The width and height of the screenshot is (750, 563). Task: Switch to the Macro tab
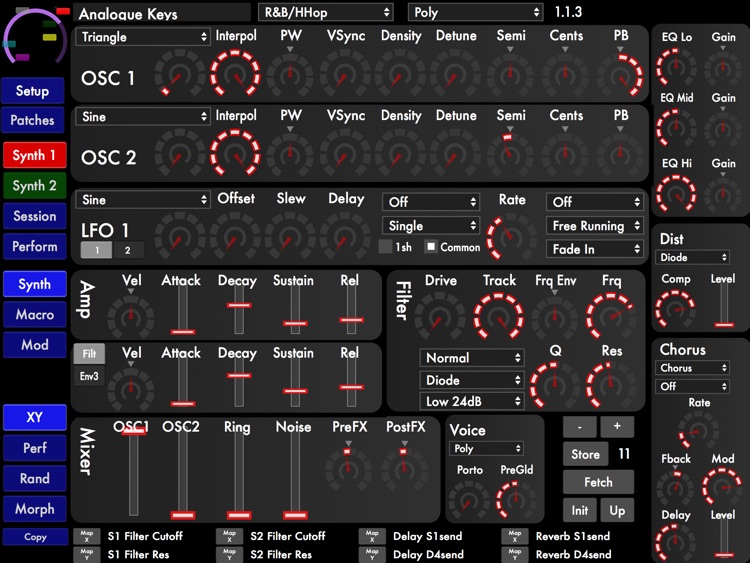point(34,314)
